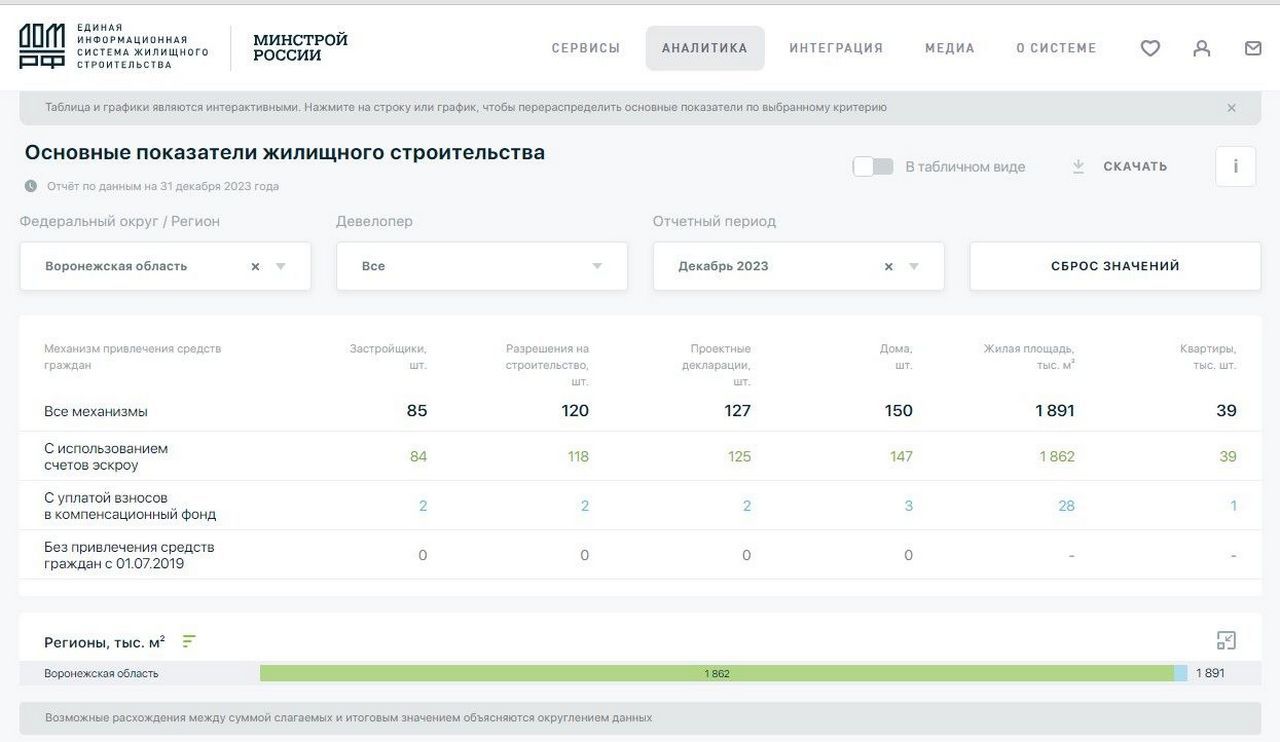
Task: Click the Дома total value 150
Action: point(899,411)
